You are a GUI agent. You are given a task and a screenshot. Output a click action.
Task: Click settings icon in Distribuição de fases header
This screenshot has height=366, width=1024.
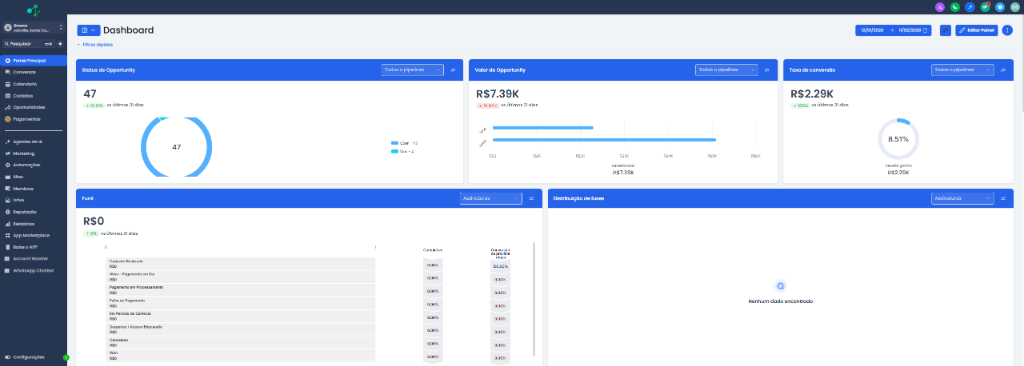pyautogui.click(x=1004, y=198)
